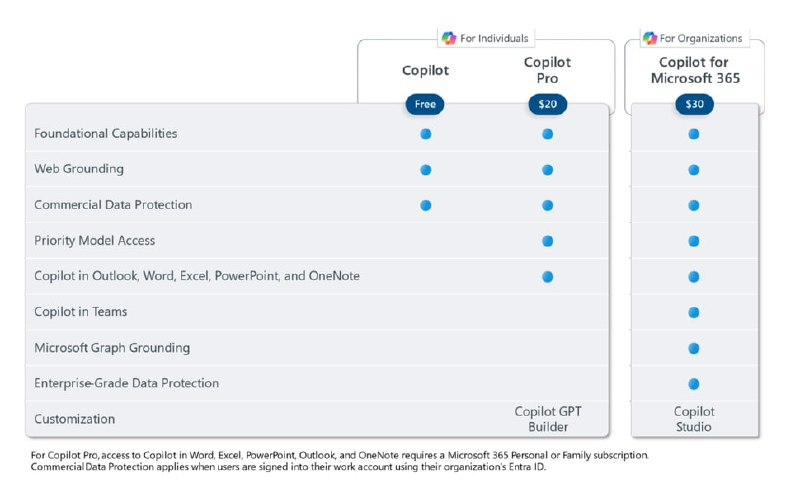The height and width of the screenshot is (483, 800).
Task: Click Microsoft Graph Grounding dot for Microsoft 365
Action: coord(693,348)
